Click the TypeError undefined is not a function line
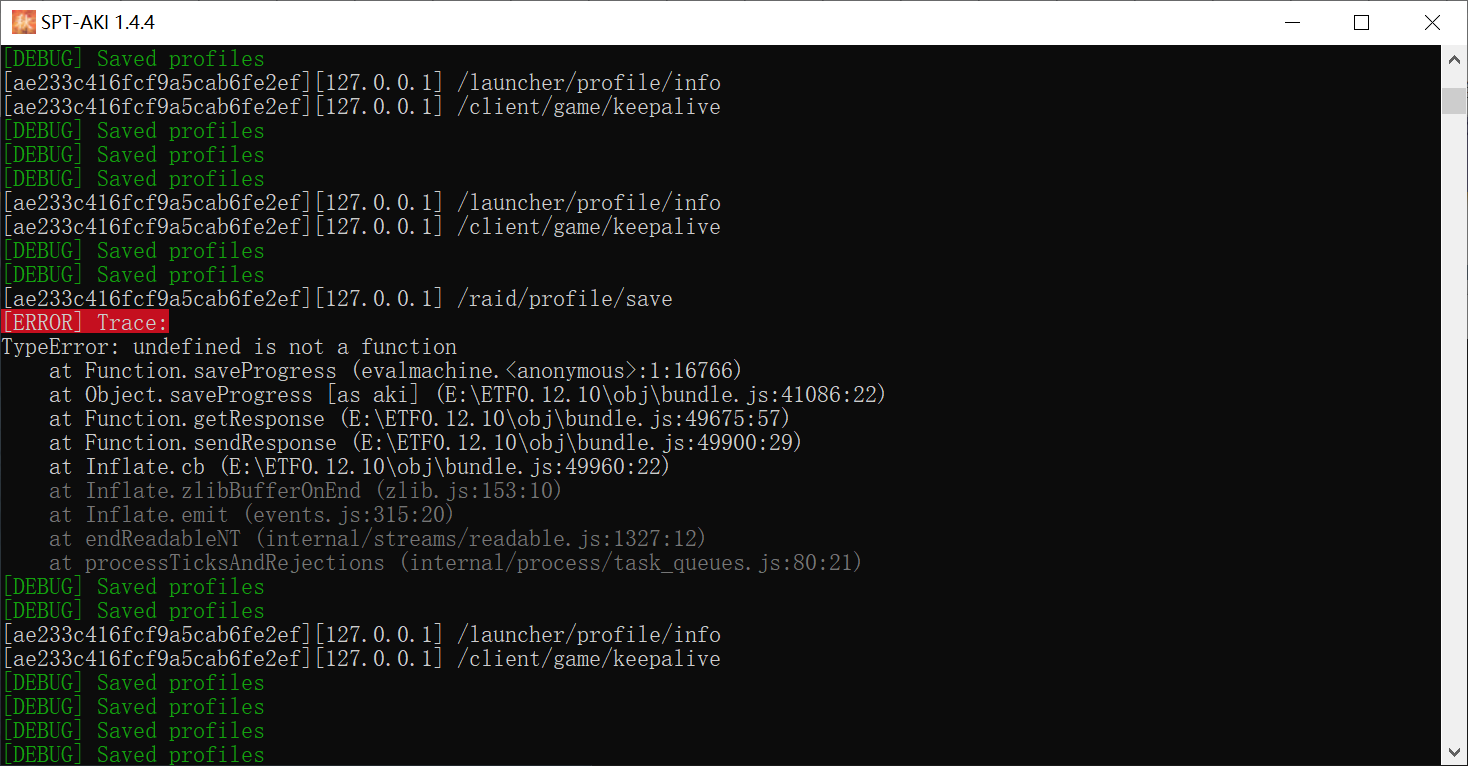Image resolution: width=1468 pixels, height=766 pixels. click(x=229, y=347)
